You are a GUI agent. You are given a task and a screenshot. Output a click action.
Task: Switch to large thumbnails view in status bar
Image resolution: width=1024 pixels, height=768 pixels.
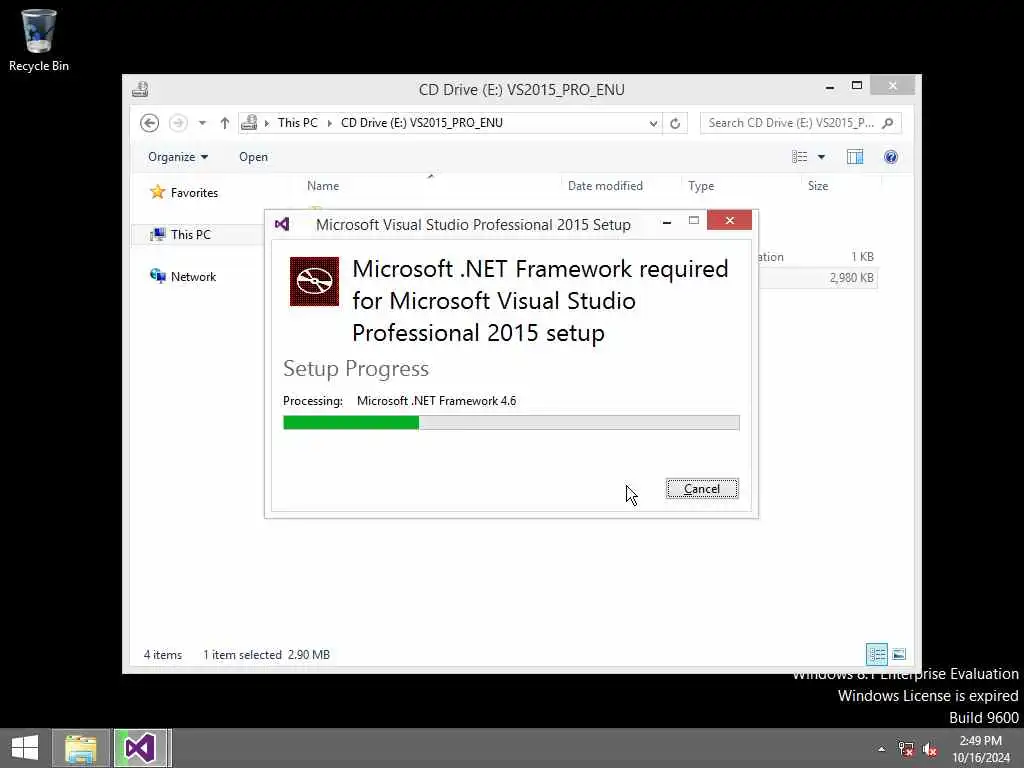[899, 654]
